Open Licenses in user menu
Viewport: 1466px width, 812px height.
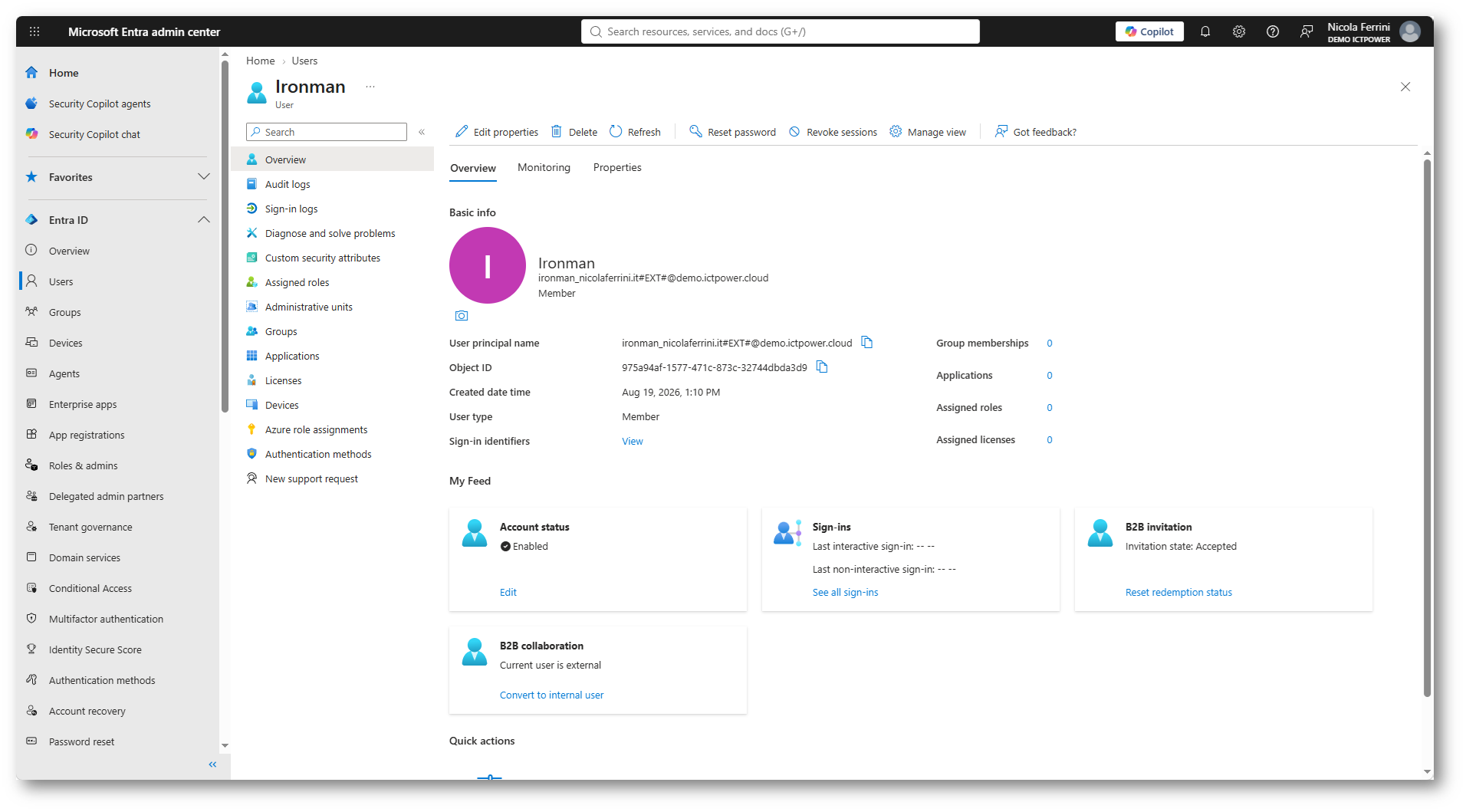(x=284, y=380)
